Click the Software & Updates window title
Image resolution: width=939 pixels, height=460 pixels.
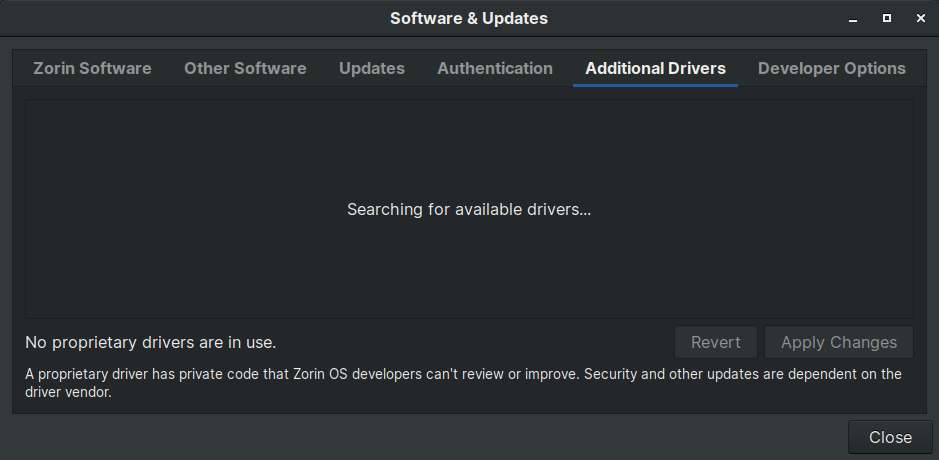(469, 19)
